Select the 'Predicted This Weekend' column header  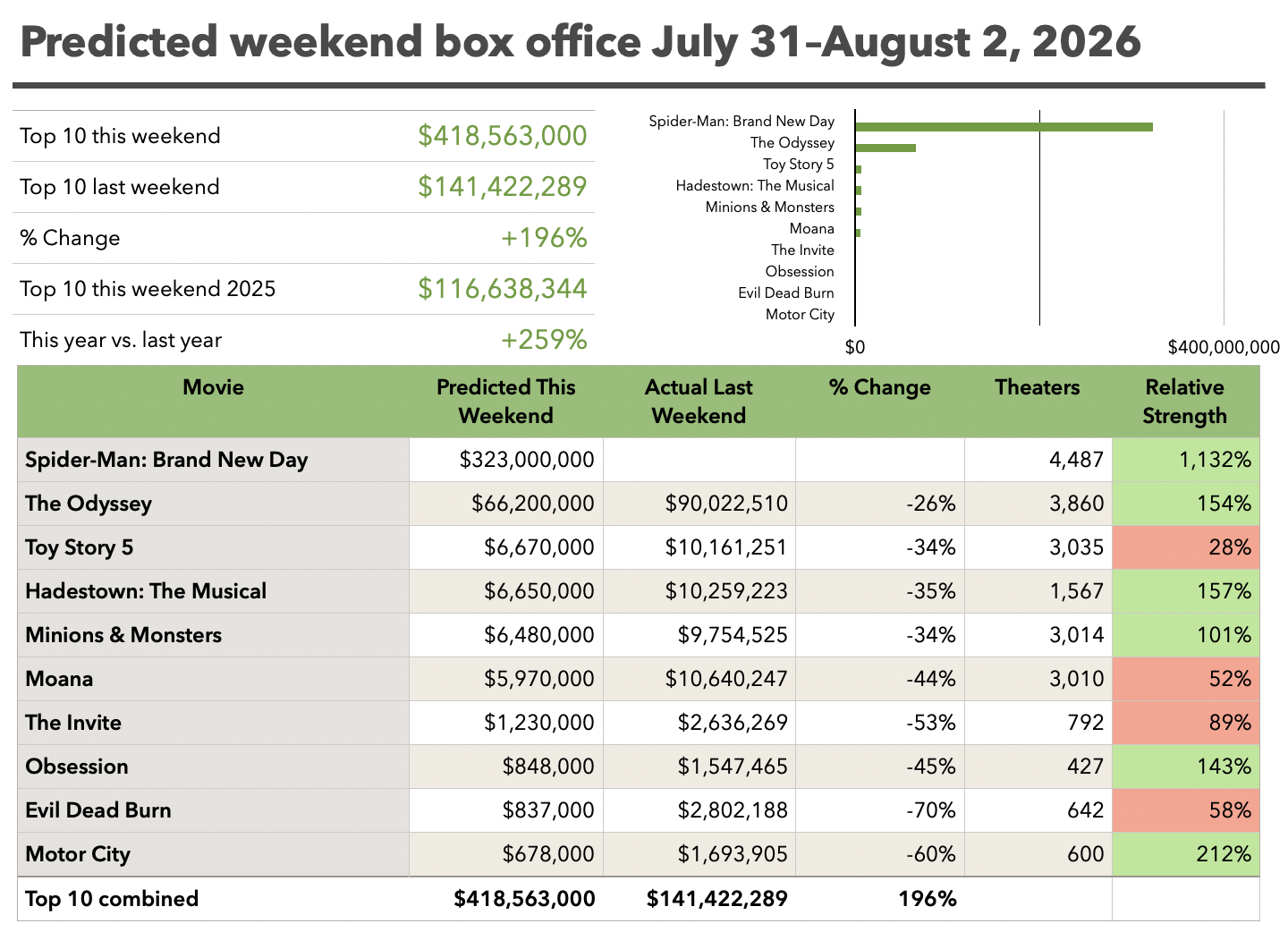[506, 402]
